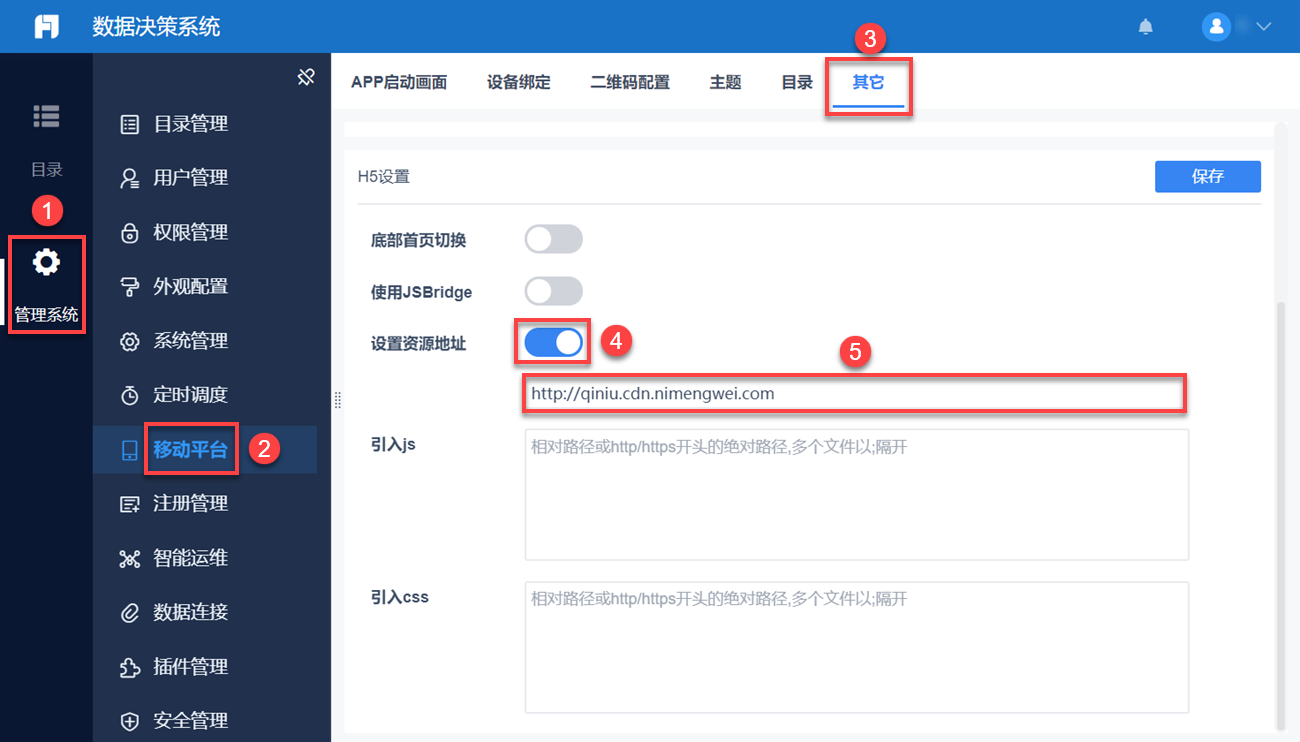
Task: Open the 目录 list icon
Action: (46, 116)
